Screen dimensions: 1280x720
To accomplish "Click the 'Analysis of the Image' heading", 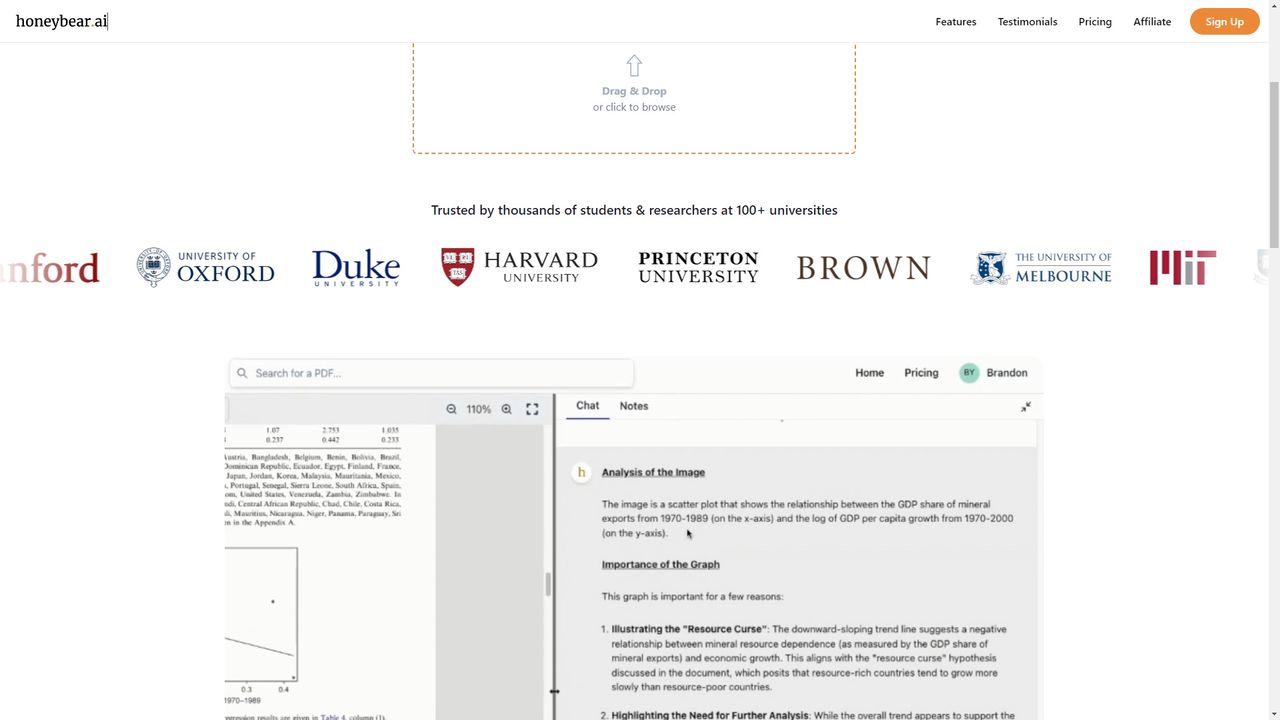I will click(x=653, y=472).
